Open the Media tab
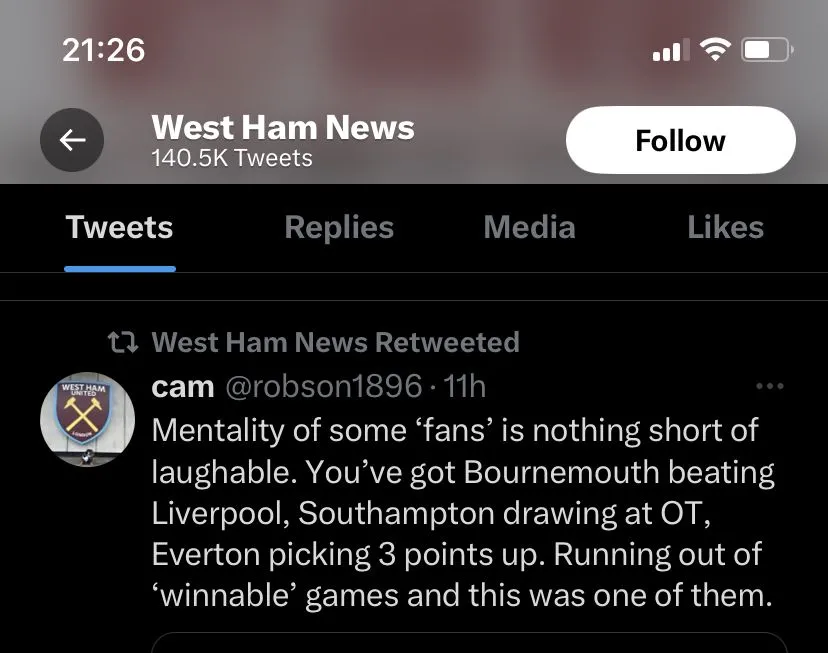This screenshot has height=653, width=828. [529, 227]
